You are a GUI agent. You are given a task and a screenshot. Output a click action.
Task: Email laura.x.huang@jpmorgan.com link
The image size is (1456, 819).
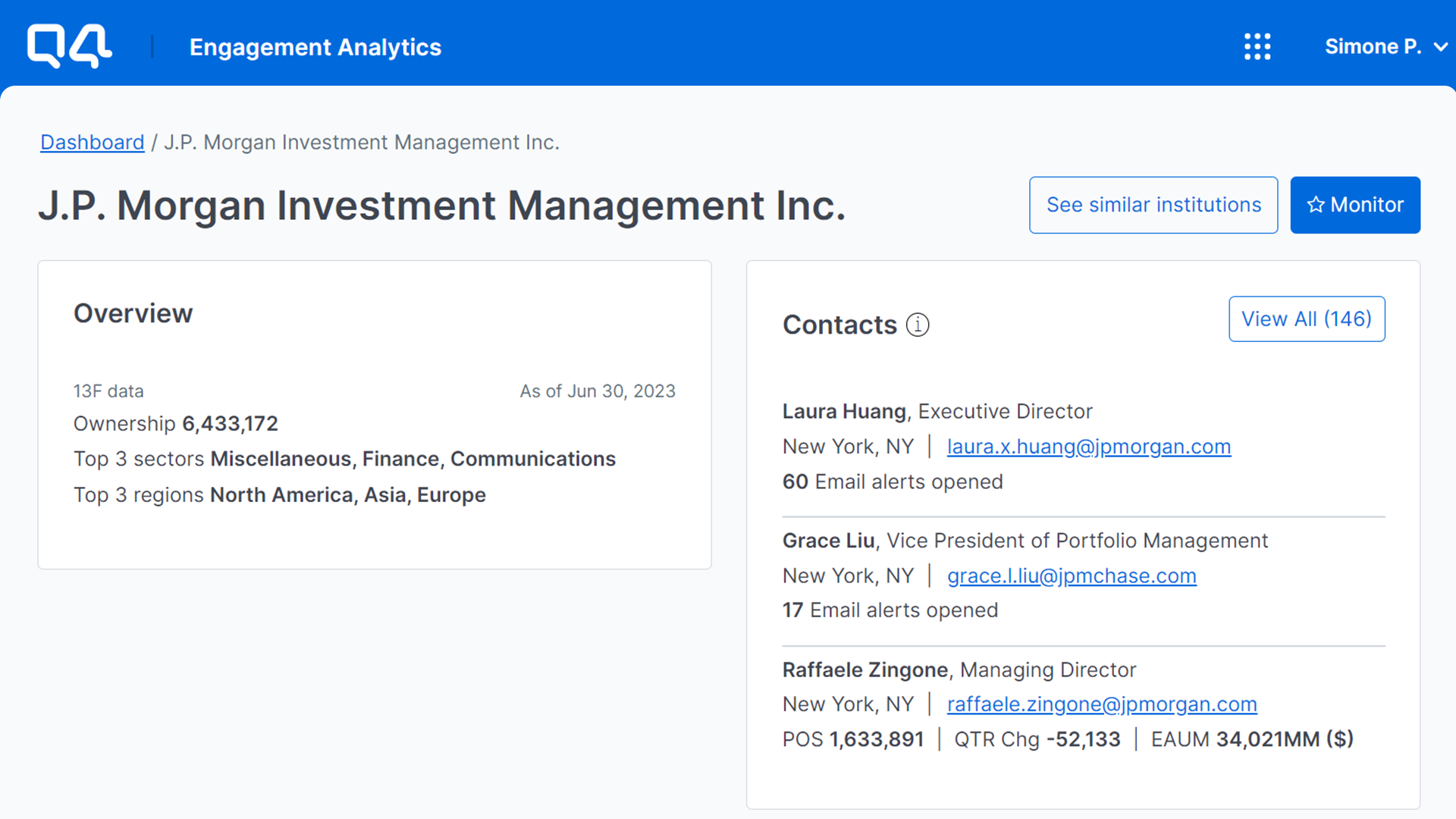(1089, 447)
